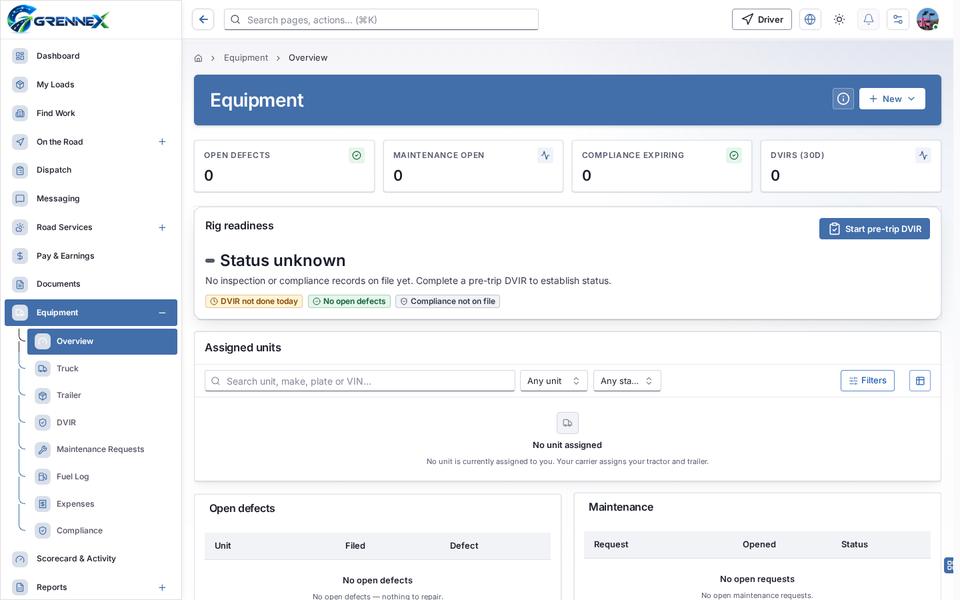This screenshot has height=600, width=960.
Task: Open the settings sliders icon
Action: coord(898,20)
